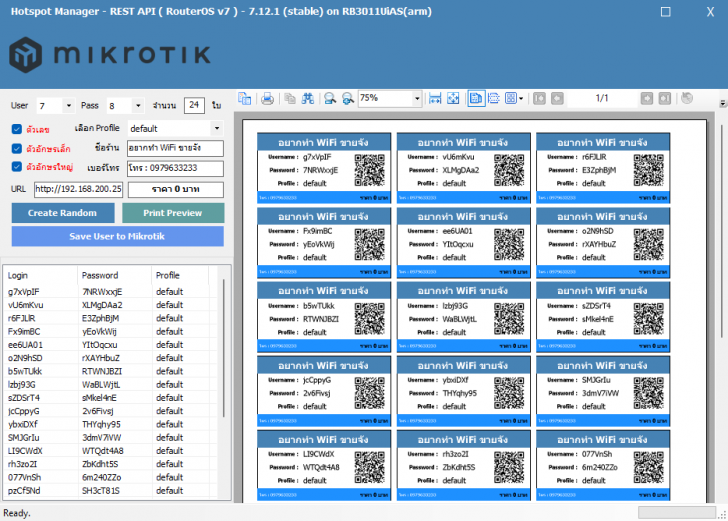Click the phone number field 0979633233
This screenshot has height=521, width=728.
coord(176,168)
